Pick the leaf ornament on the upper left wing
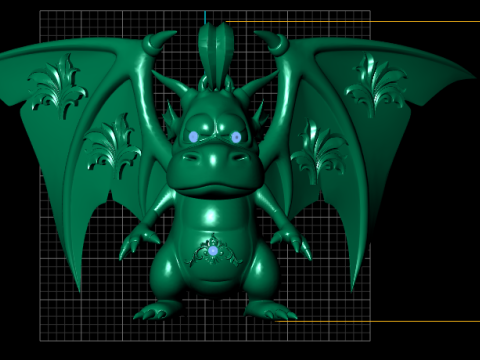This screenshot has width=480, height=360. (x=57, y=87)
